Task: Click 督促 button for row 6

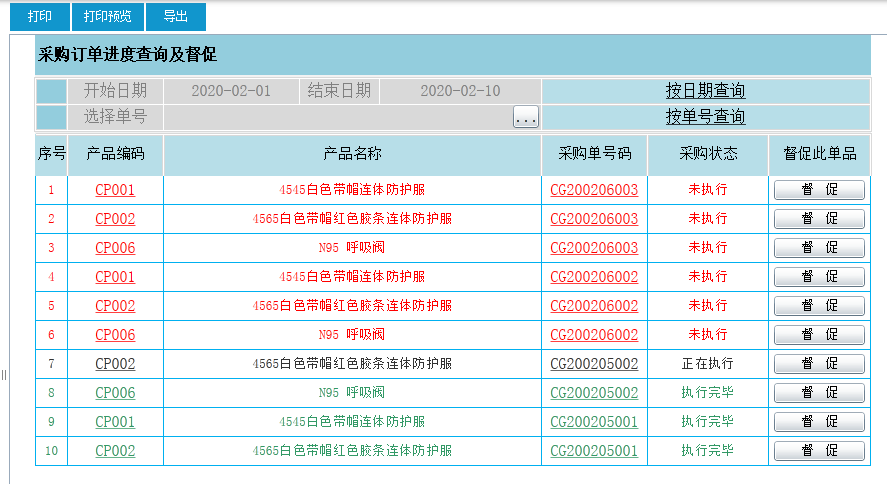Action: (x=819, y=335)
